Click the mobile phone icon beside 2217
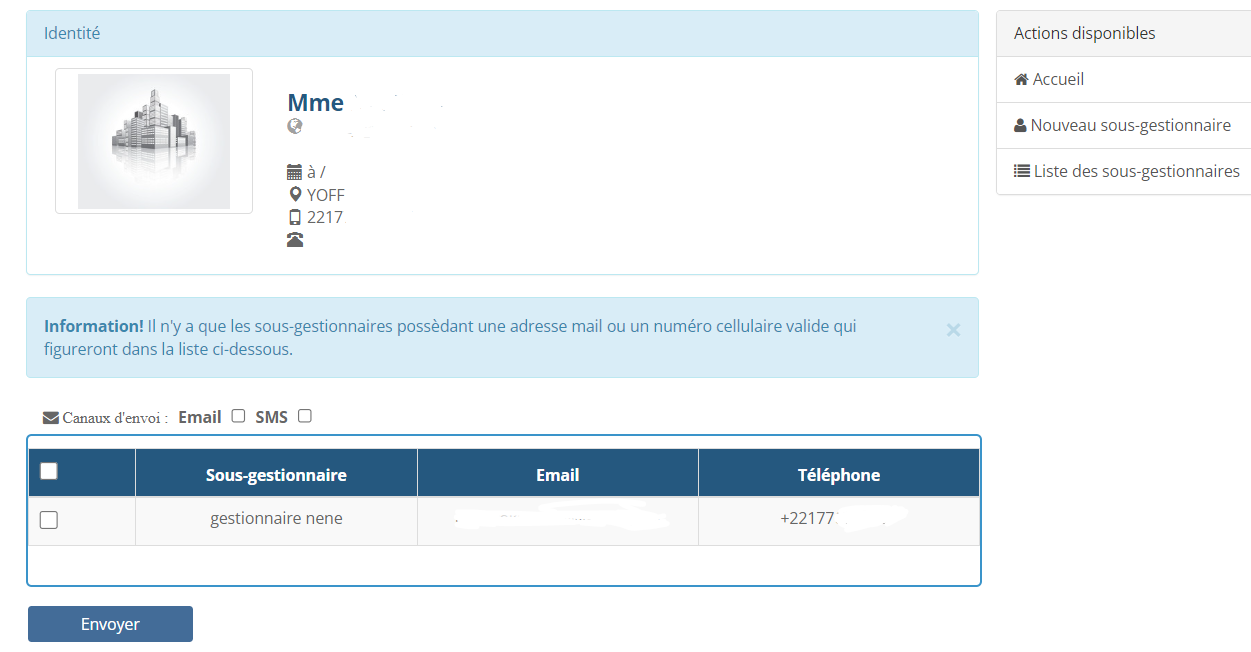The width and height of the screenshot is (1251, 652). coord(295,217)
